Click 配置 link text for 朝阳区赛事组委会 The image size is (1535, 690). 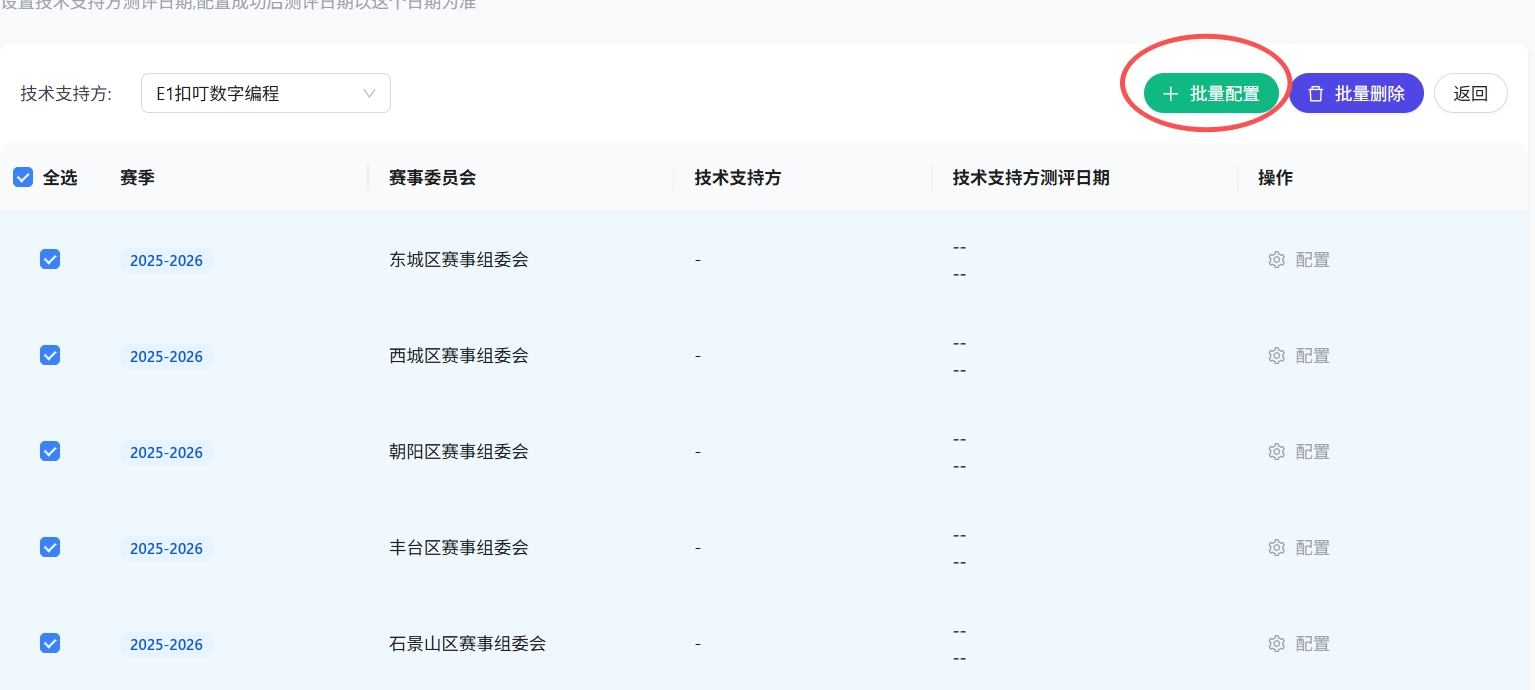pyautogui.click(x=1312, y=452)
